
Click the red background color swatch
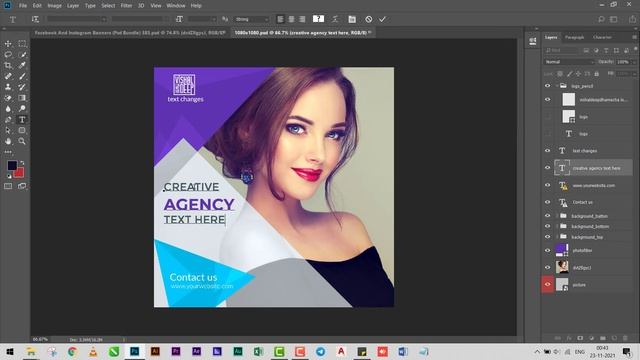coord(20,173)
